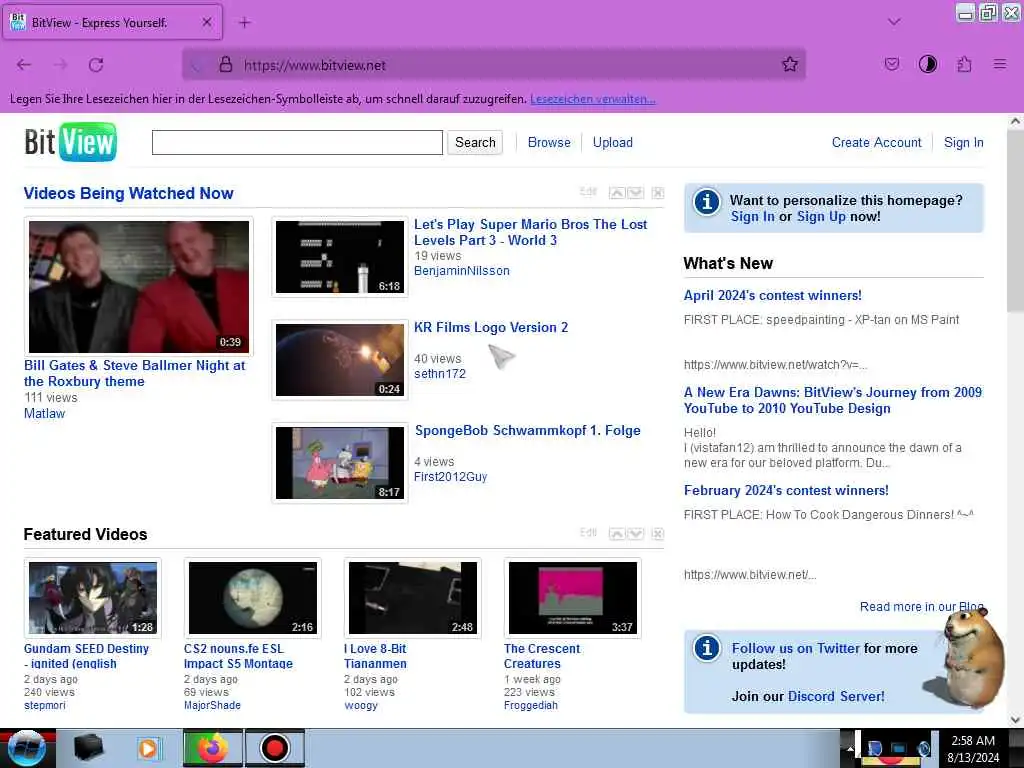Viewport: 1024px width, 768px height.
Task: Click the padlock site security icon
Action: 225,65
